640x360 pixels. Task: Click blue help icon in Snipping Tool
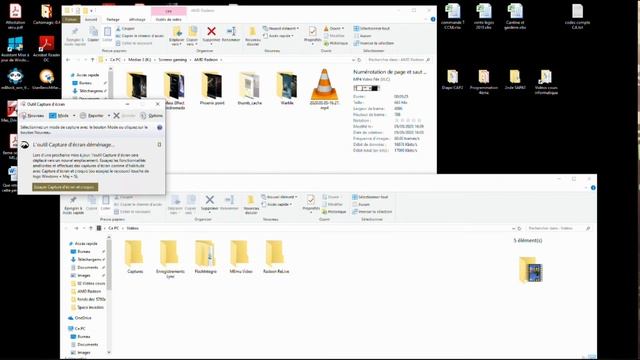160,128
